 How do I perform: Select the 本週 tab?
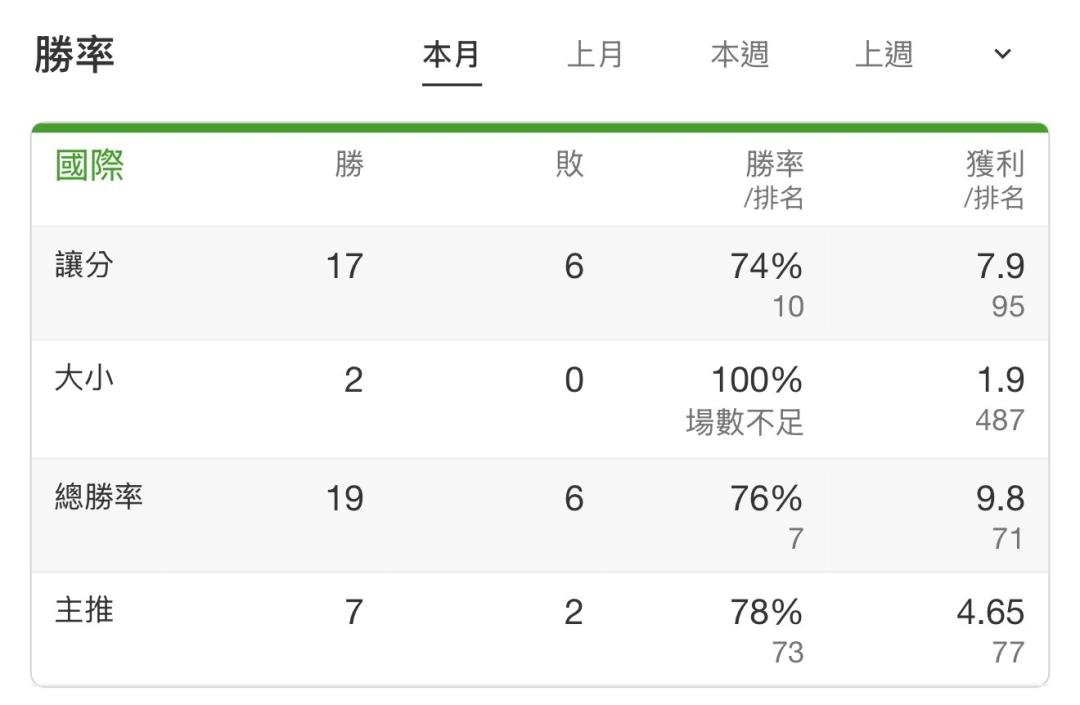pyautogui.click(x=740, y=55)
